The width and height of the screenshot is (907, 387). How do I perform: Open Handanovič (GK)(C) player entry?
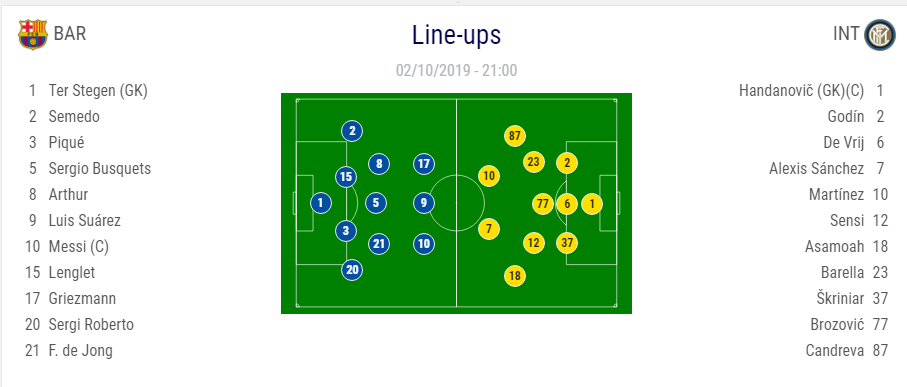tap(801, 91)
